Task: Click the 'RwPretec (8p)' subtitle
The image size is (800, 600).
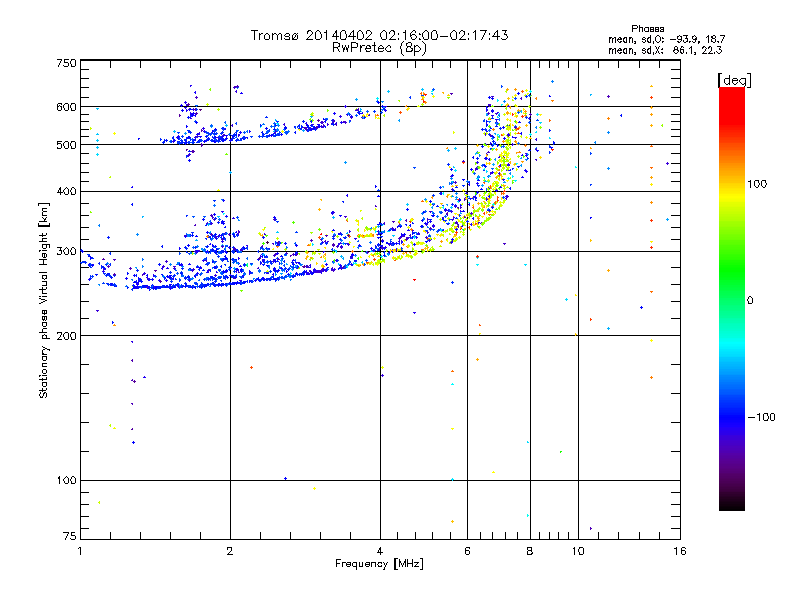Action: 379,48
